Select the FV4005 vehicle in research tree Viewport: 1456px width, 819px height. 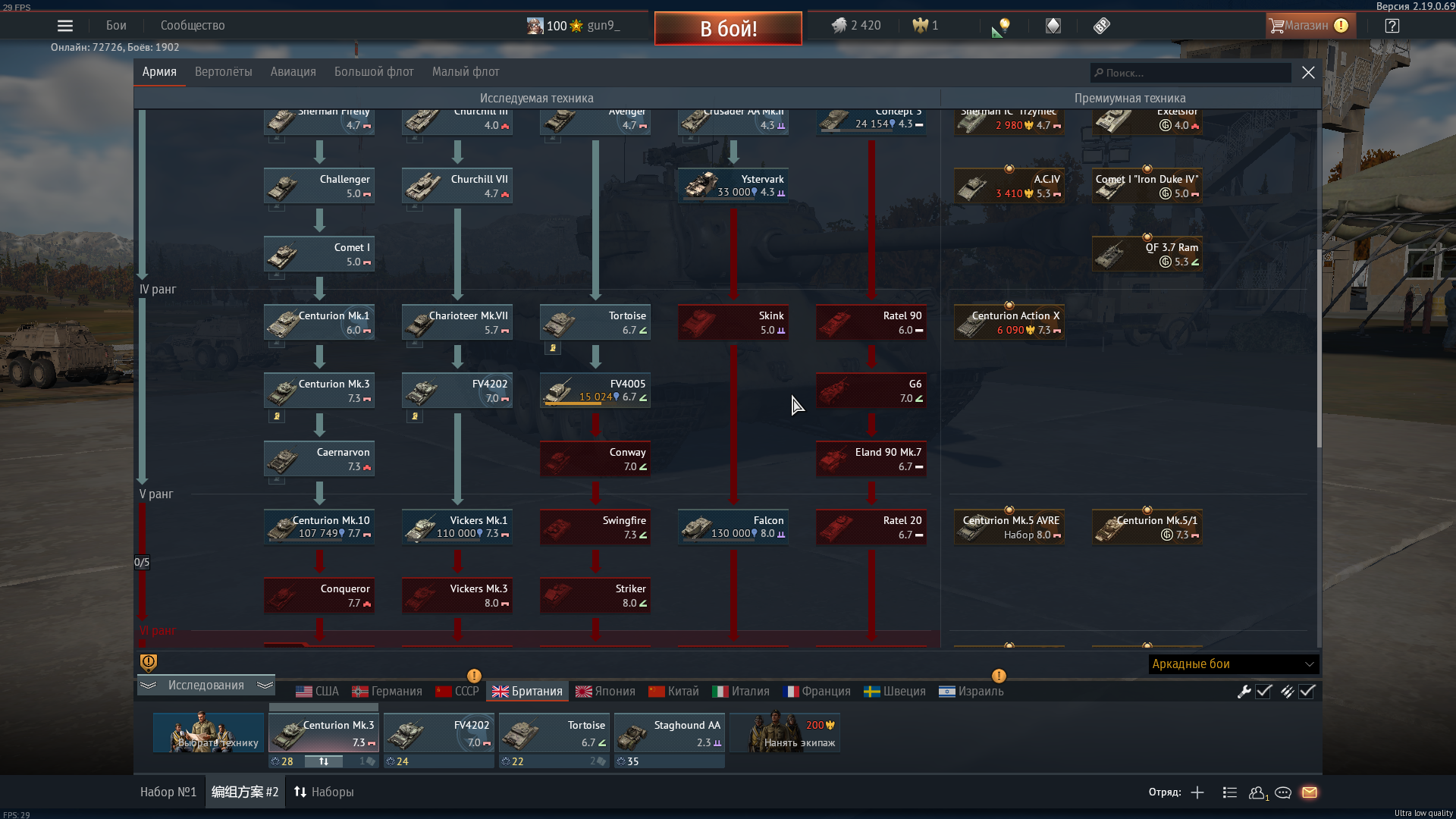click(x=595, y=391)
